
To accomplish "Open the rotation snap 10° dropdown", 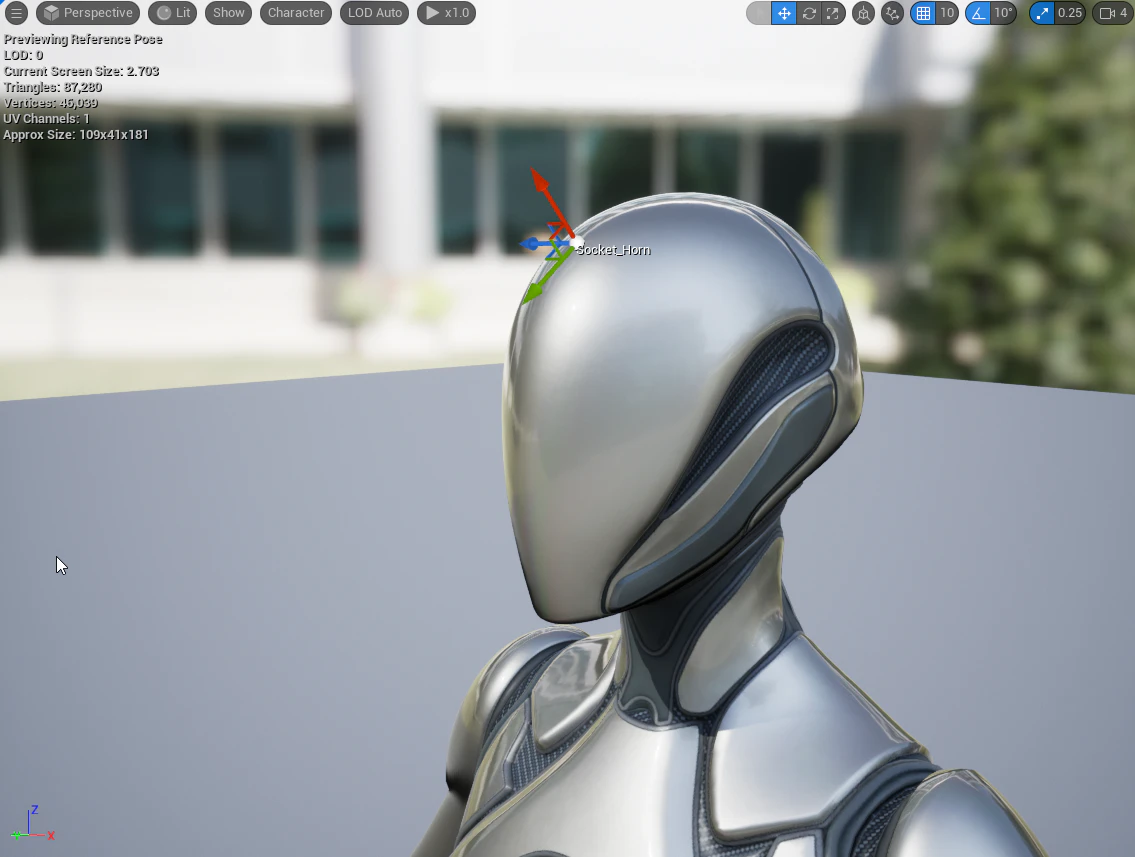I will tap(1003, 13).
